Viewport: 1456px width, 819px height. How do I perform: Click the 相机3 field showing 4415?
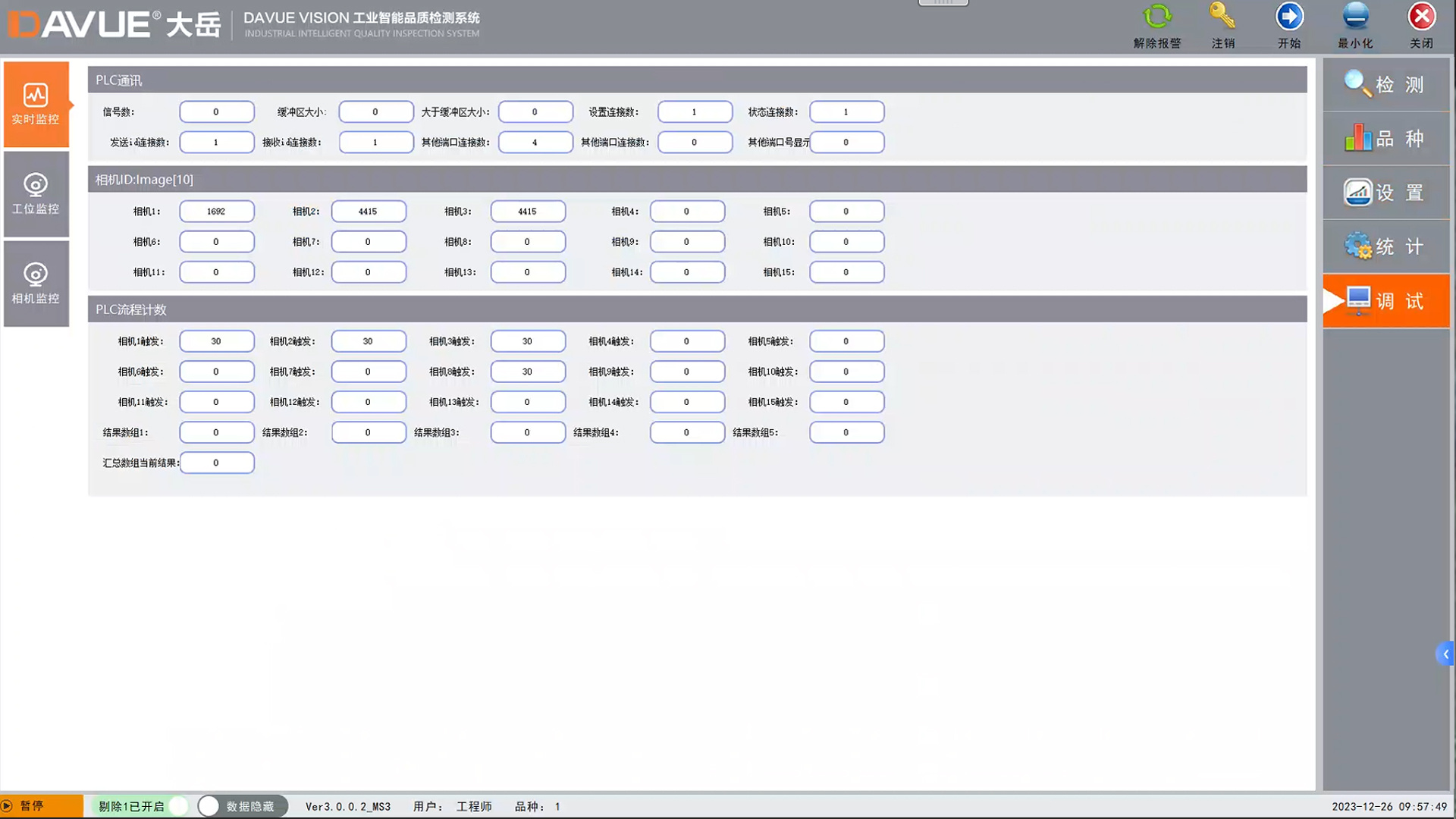click(528, 212)
